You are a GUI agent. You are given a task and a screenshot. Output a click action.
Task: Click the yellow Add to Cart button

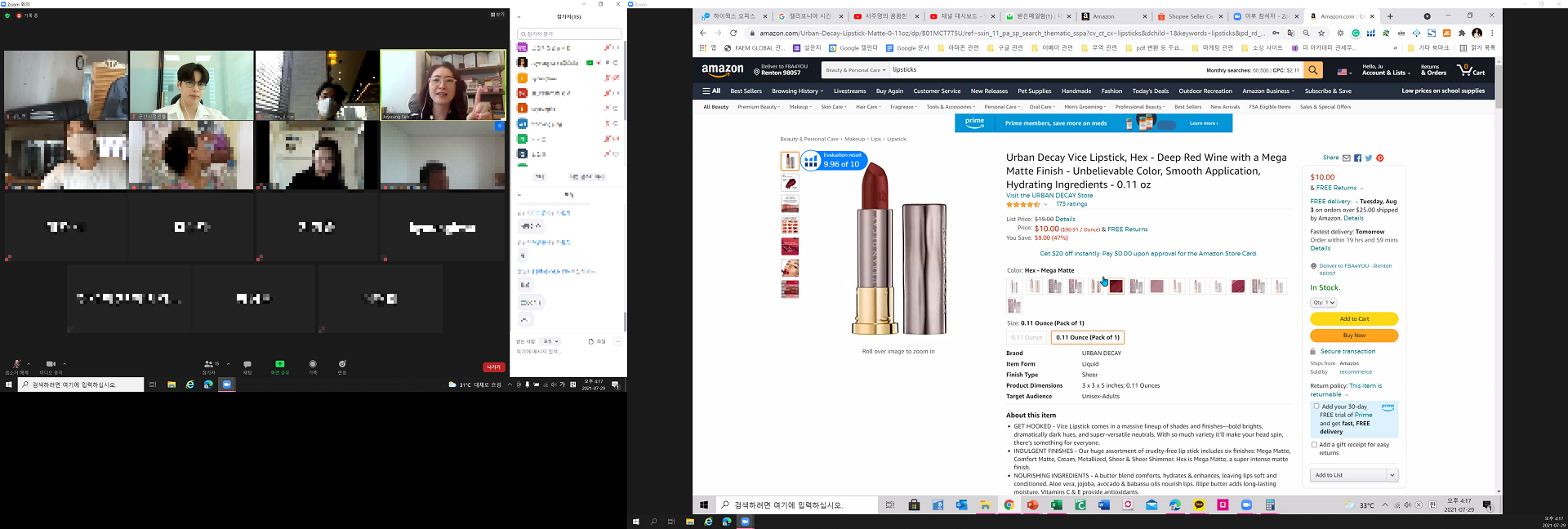click(x=1354, y=319)
